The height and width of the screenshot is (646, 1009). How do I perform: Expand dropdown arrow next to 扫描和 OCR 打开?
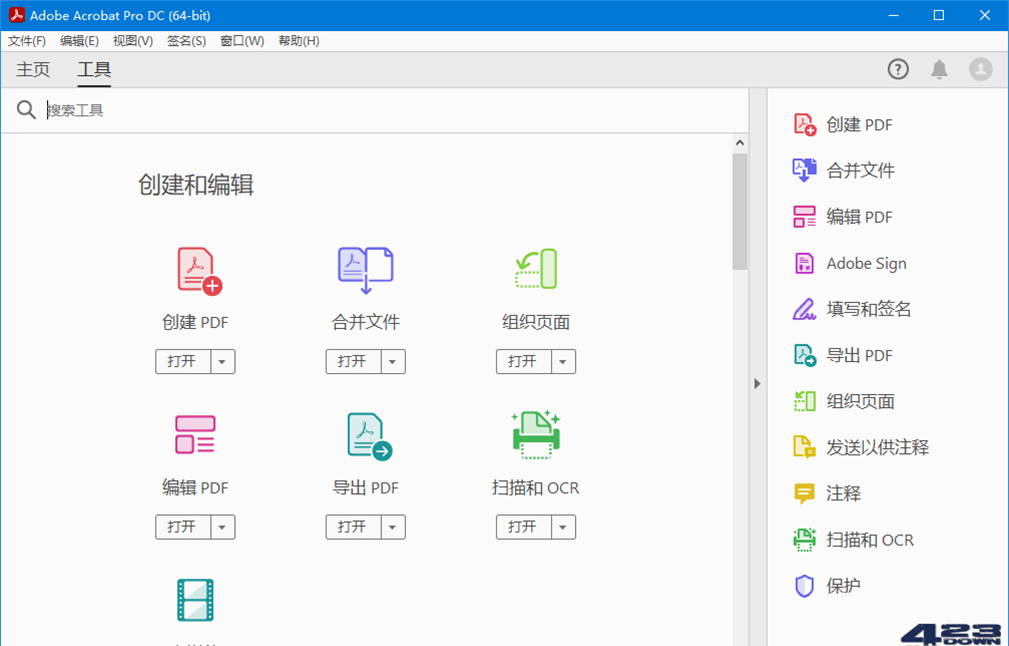pyautogui.click(x=564, y=527)
